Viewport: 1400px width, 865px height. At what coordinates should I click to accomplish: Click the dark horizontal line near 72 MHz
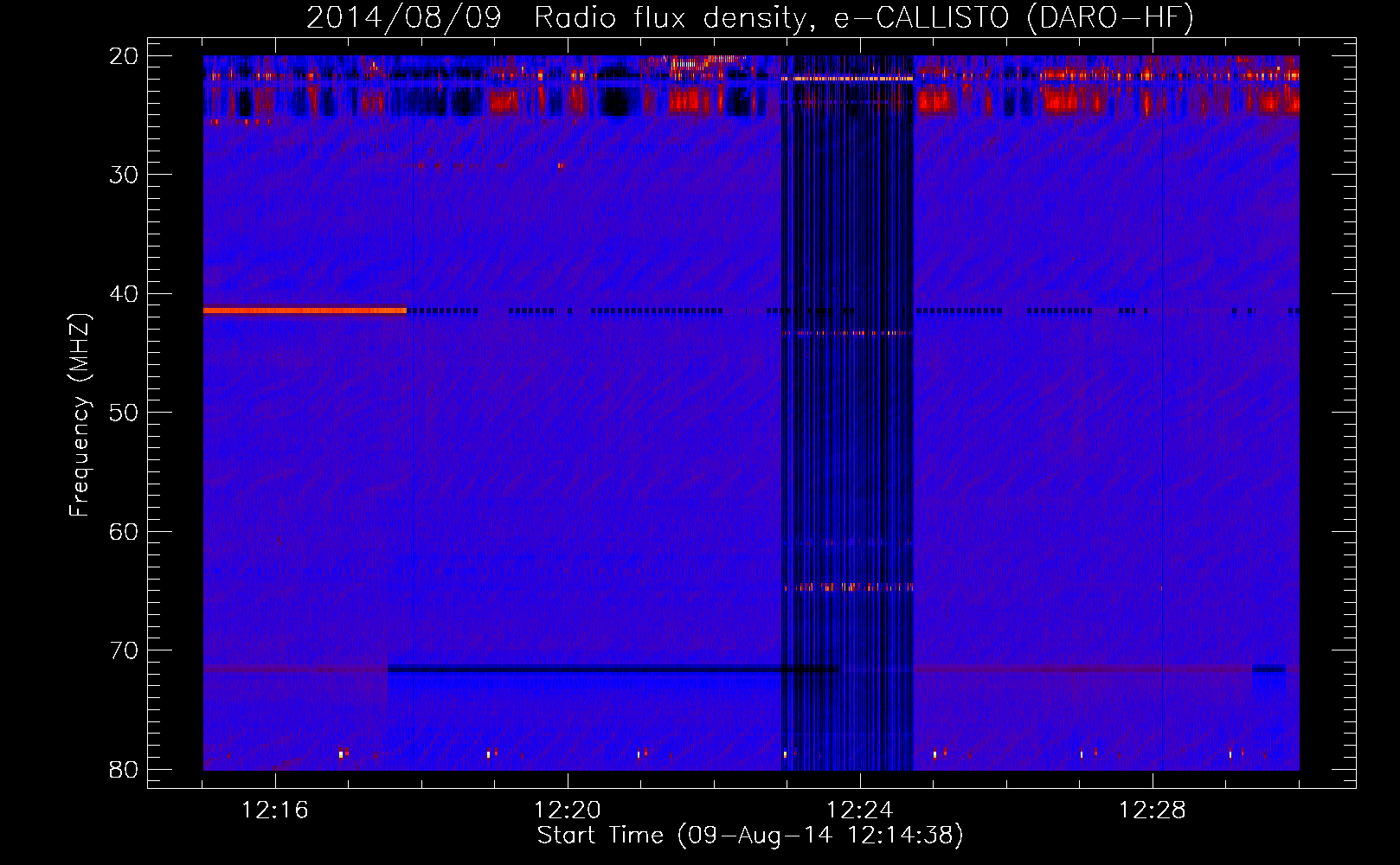[x=613, y=669]
